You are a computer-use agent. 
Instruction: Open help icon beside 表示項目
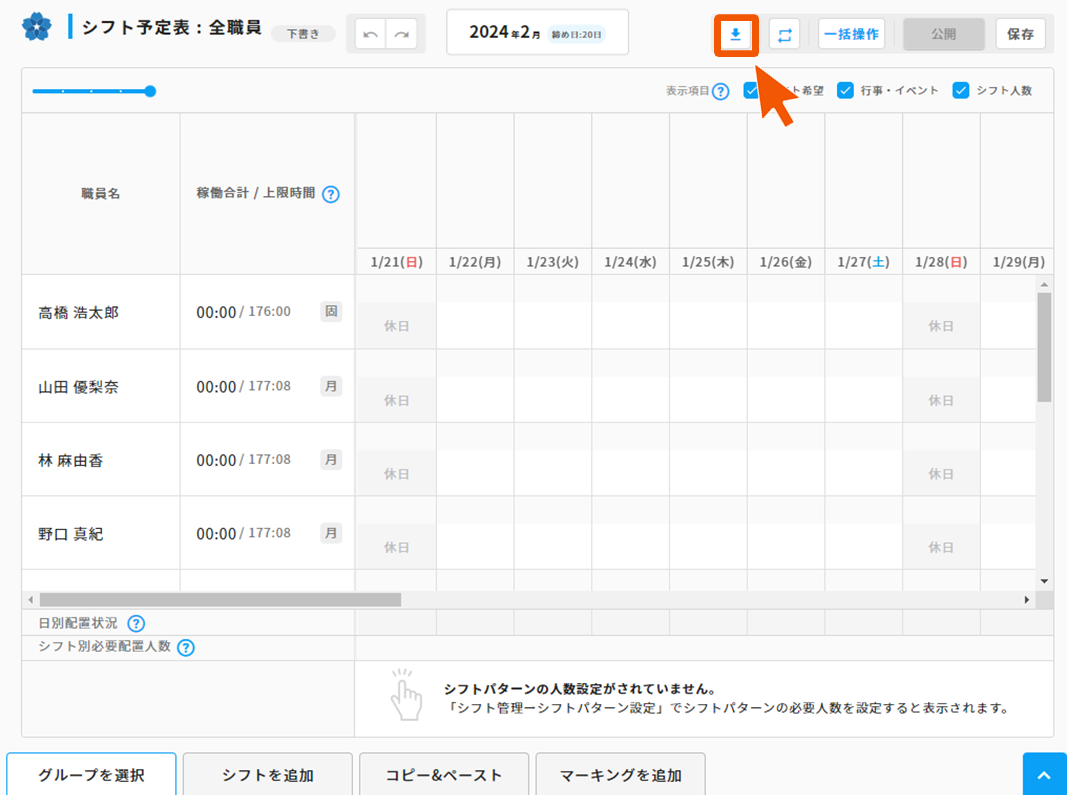point(720,91)
